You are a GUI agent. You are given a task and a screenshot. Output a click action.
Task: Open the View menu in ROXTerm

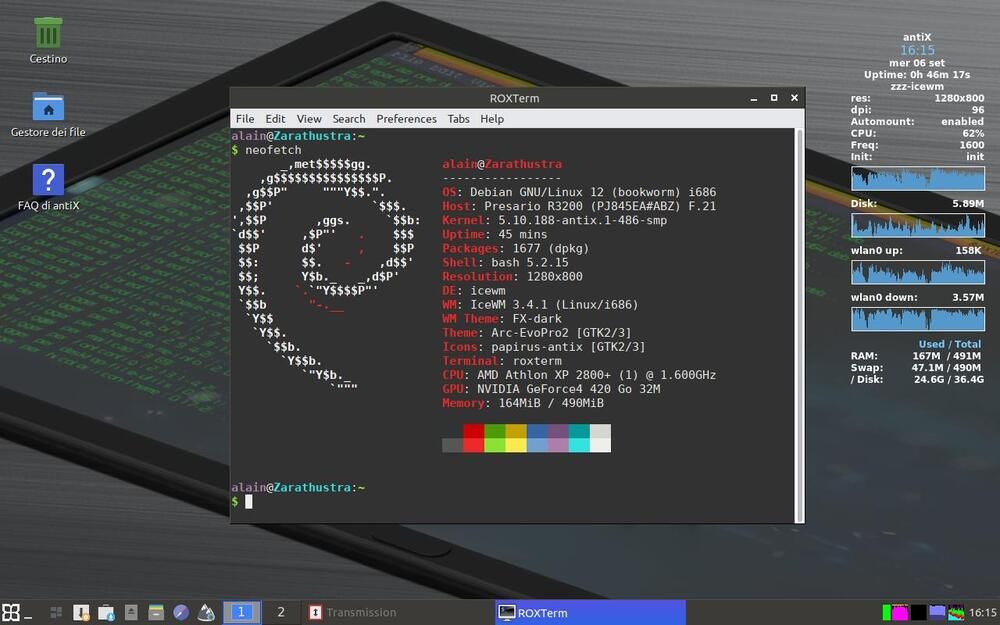pyautogui.click(x=309, y=118)
